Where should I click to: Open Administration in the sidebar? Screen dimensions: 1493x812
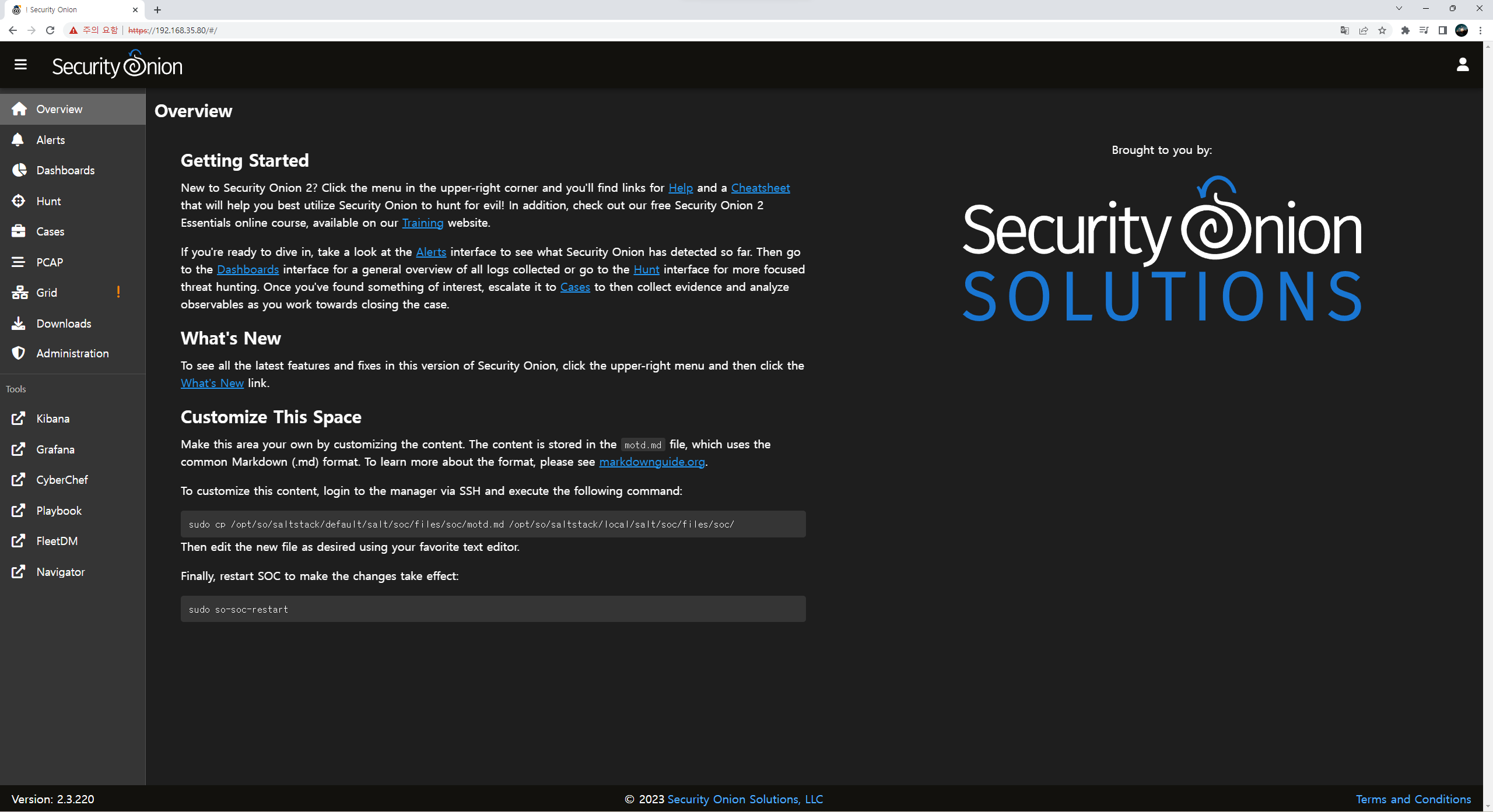73,353
